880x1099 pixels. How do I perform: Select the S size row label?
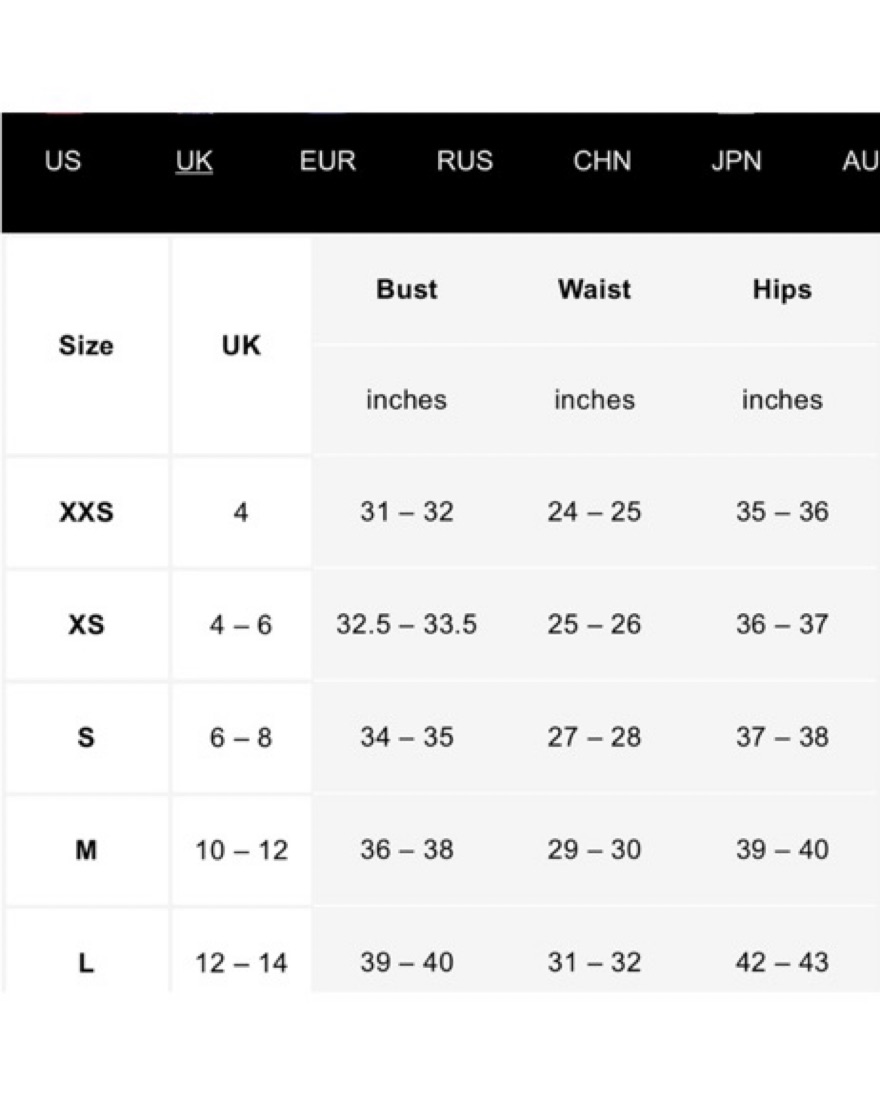pos(85,737)
